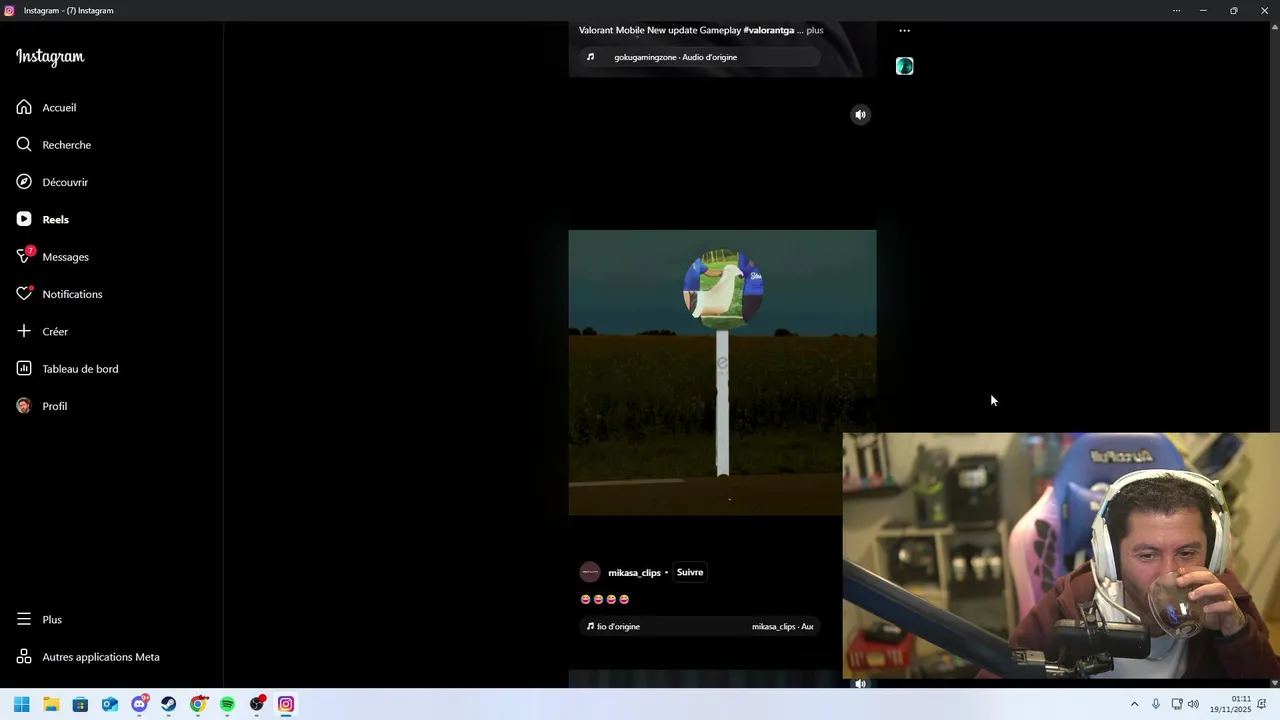Expand hidden system tray icons

pos(1134,704)
